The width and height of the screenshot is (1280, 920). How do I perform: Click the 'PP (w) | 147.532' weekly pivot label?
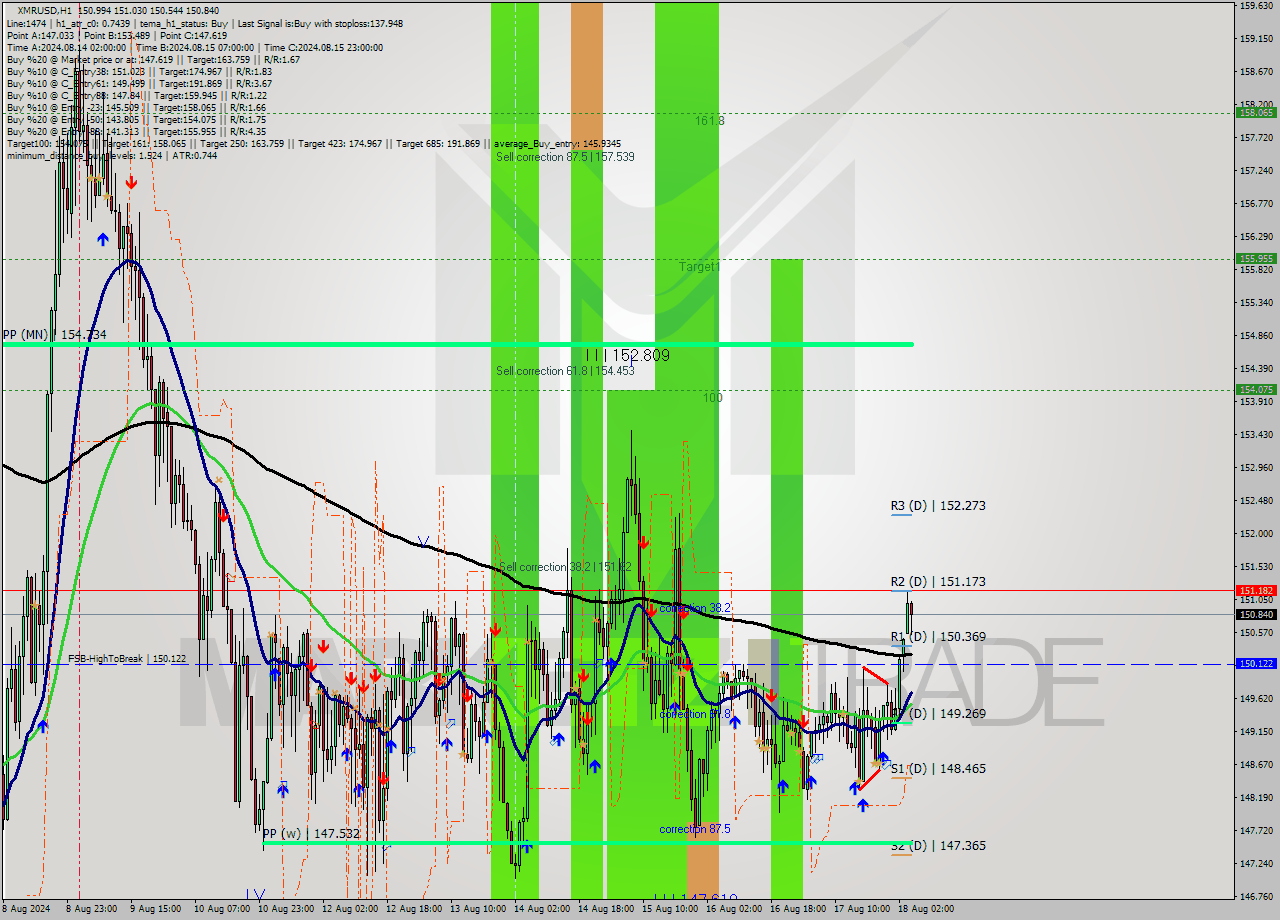(311, 833)
